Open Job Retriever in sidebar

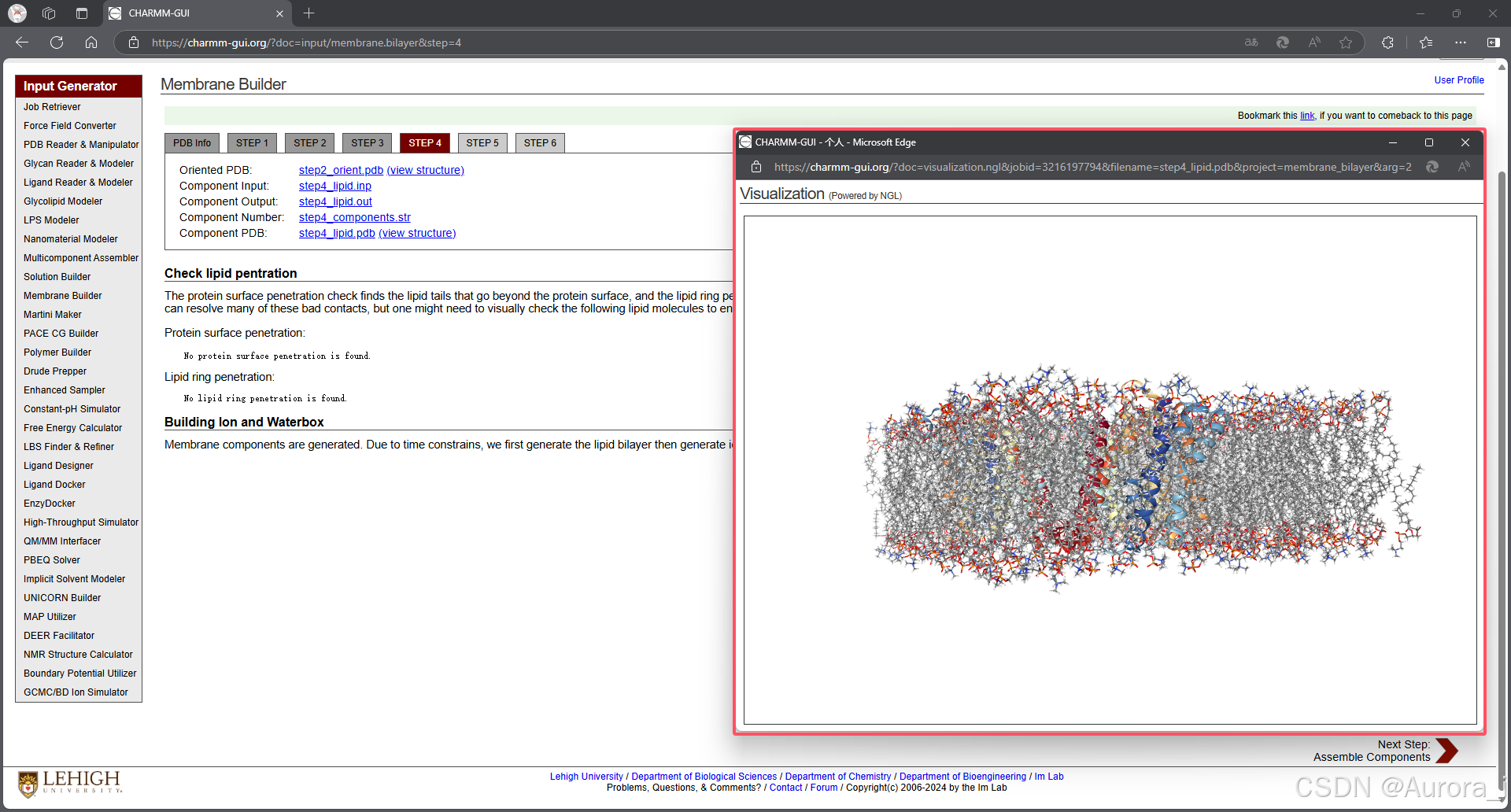click(x=52, y=107)
